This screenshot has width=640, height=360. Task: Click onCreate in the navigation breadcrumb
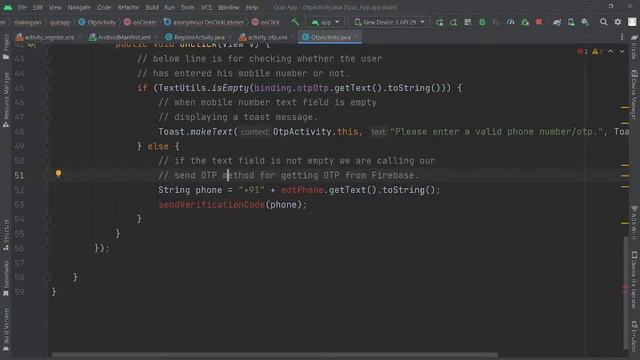[140, 22]
